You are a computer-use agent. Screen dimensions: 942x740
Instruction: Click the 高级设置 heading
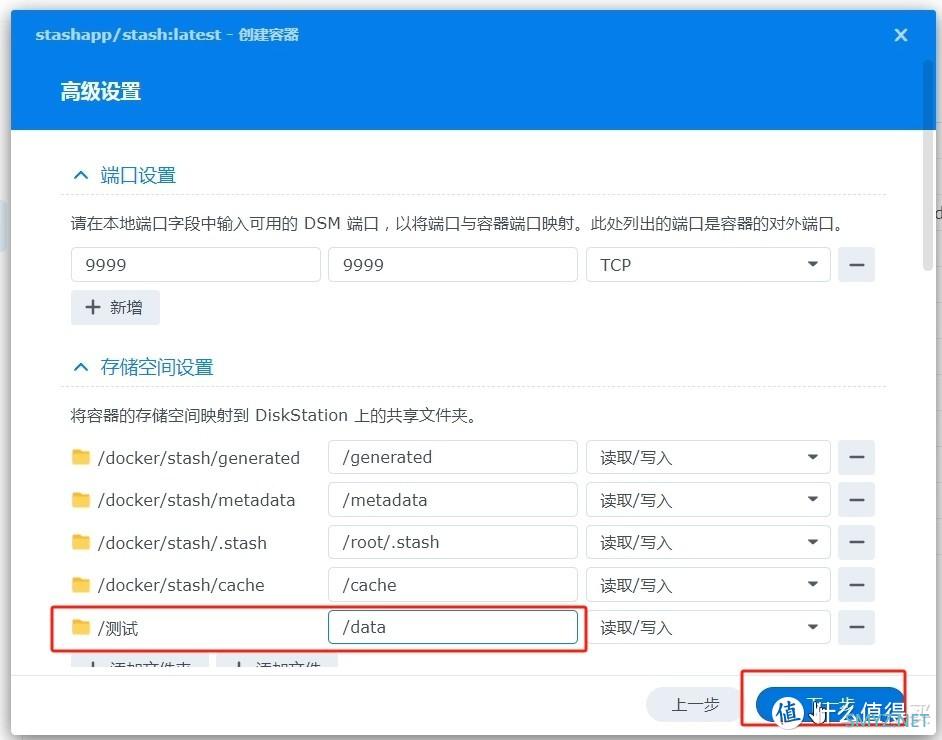[100, 91]
